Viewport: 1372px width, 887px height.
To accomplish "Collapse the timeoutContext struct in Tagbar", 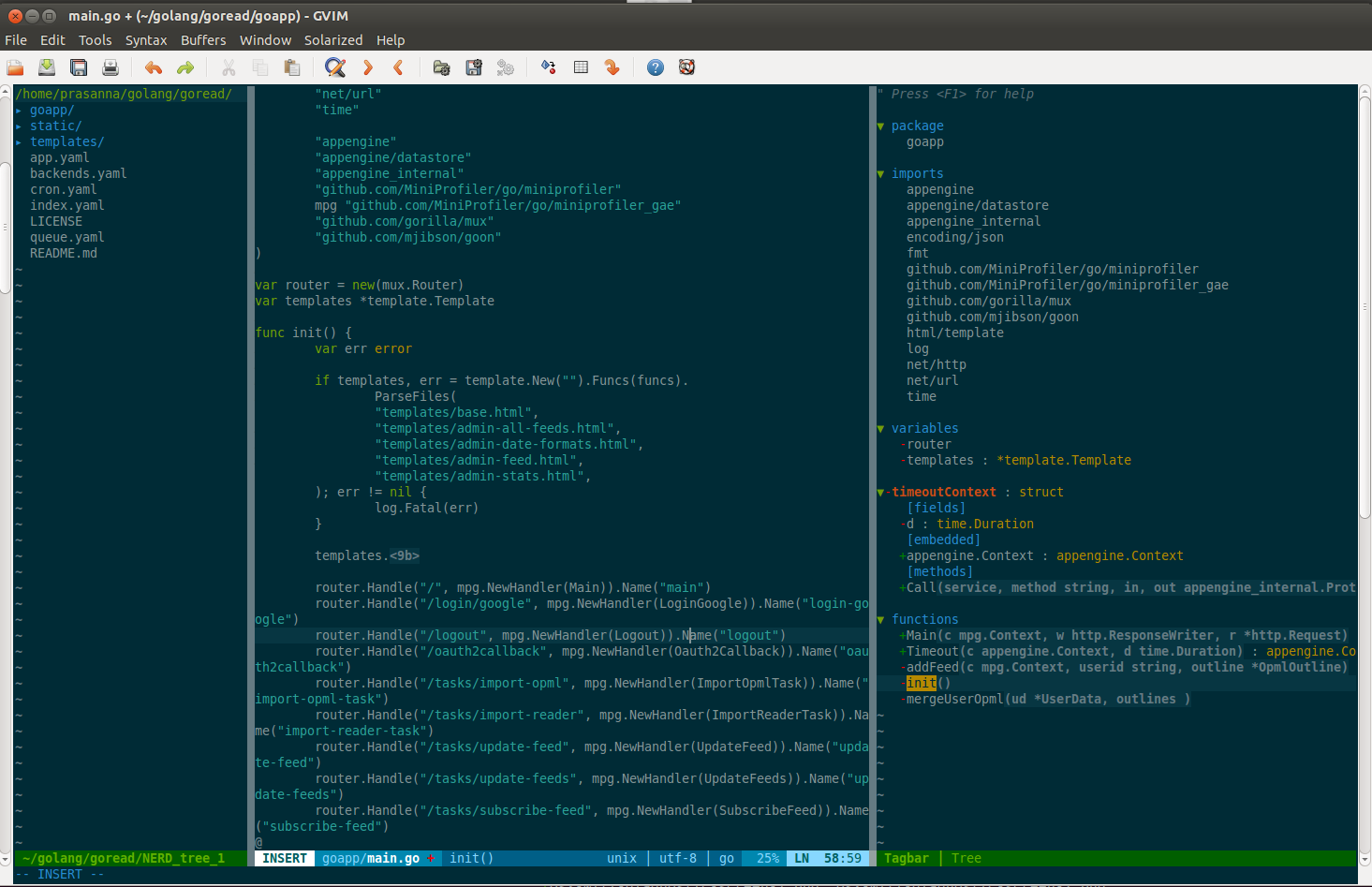I will [x=880, y=493].
